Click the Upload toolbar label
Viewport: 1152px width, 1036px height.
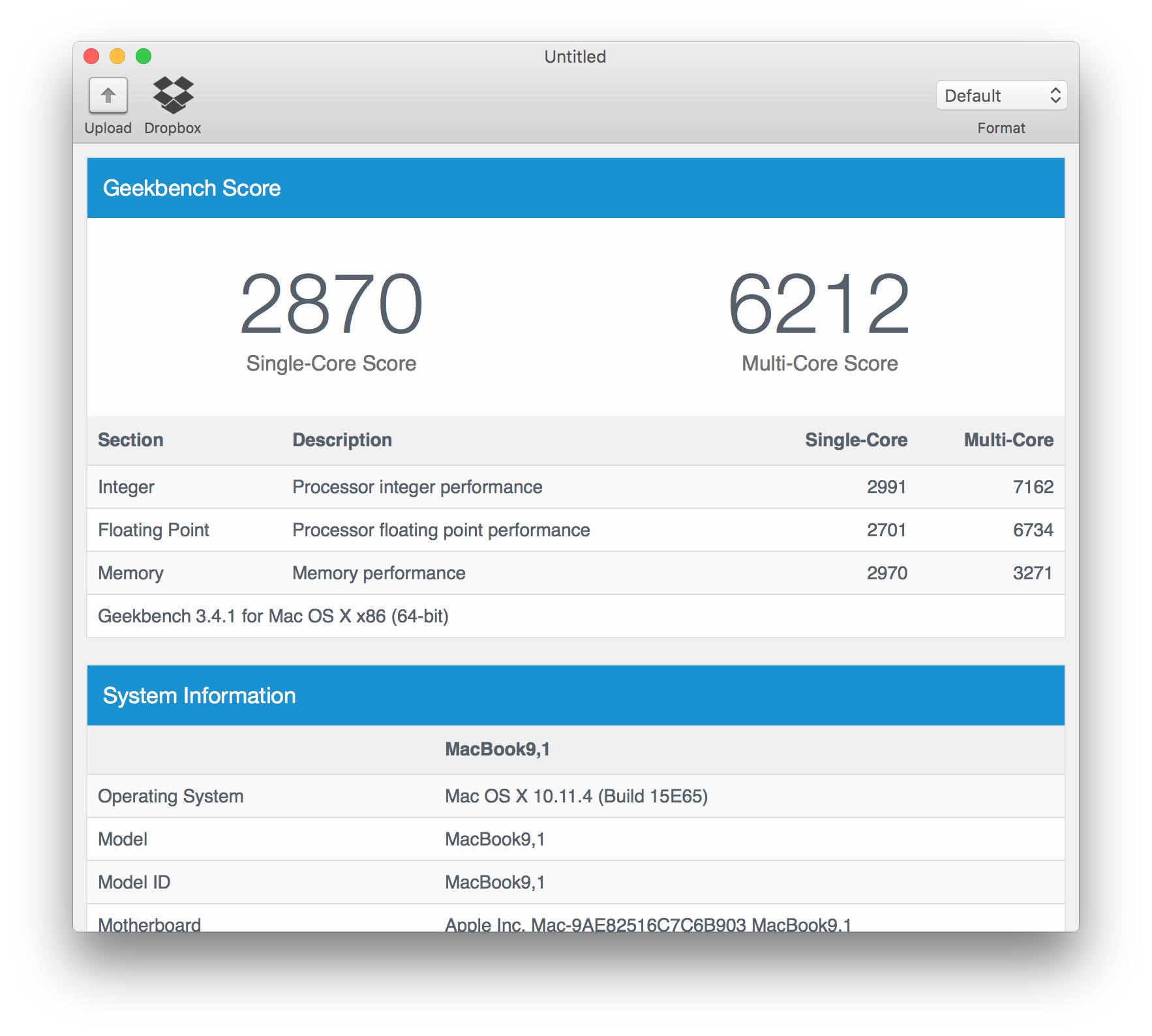108,129
